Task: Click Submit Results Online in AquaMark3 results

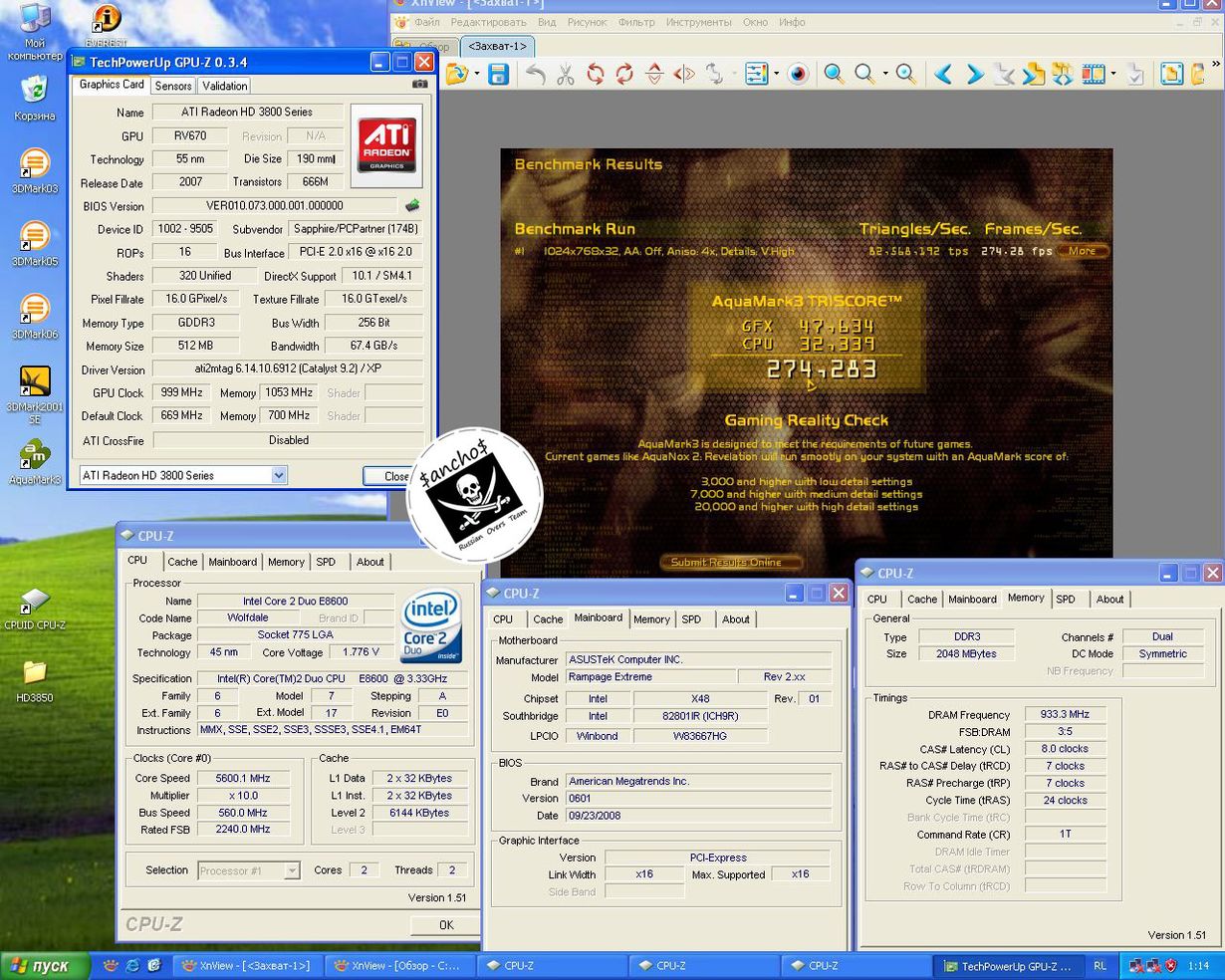Action: click(x=732, y=562)
